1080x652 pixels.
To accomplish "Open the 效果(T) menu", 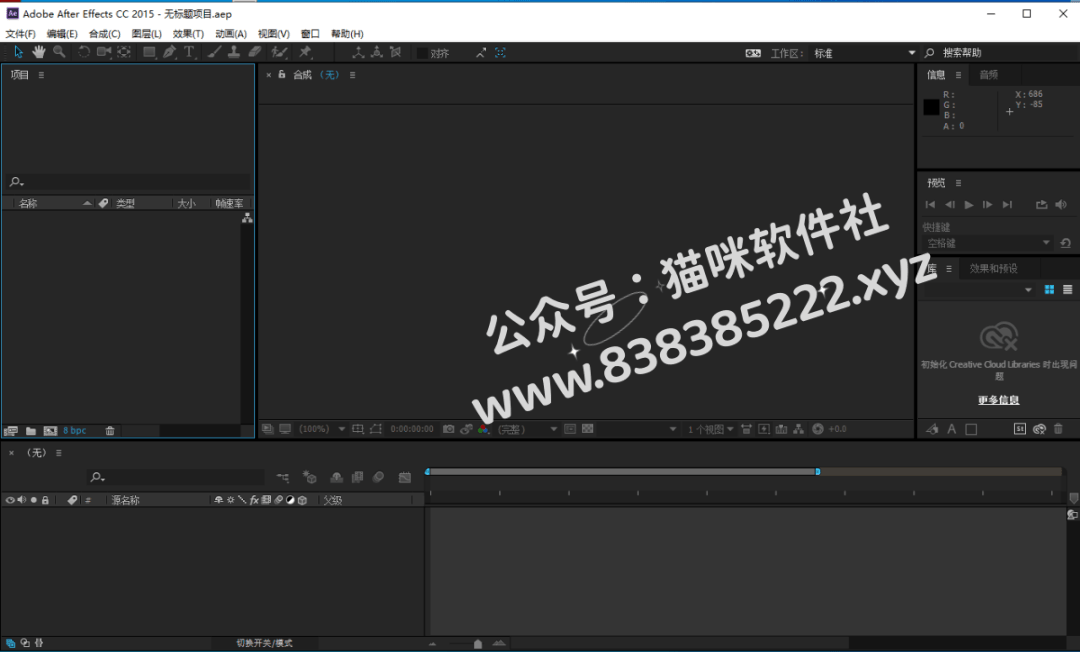I will click(x=188, y=34).
